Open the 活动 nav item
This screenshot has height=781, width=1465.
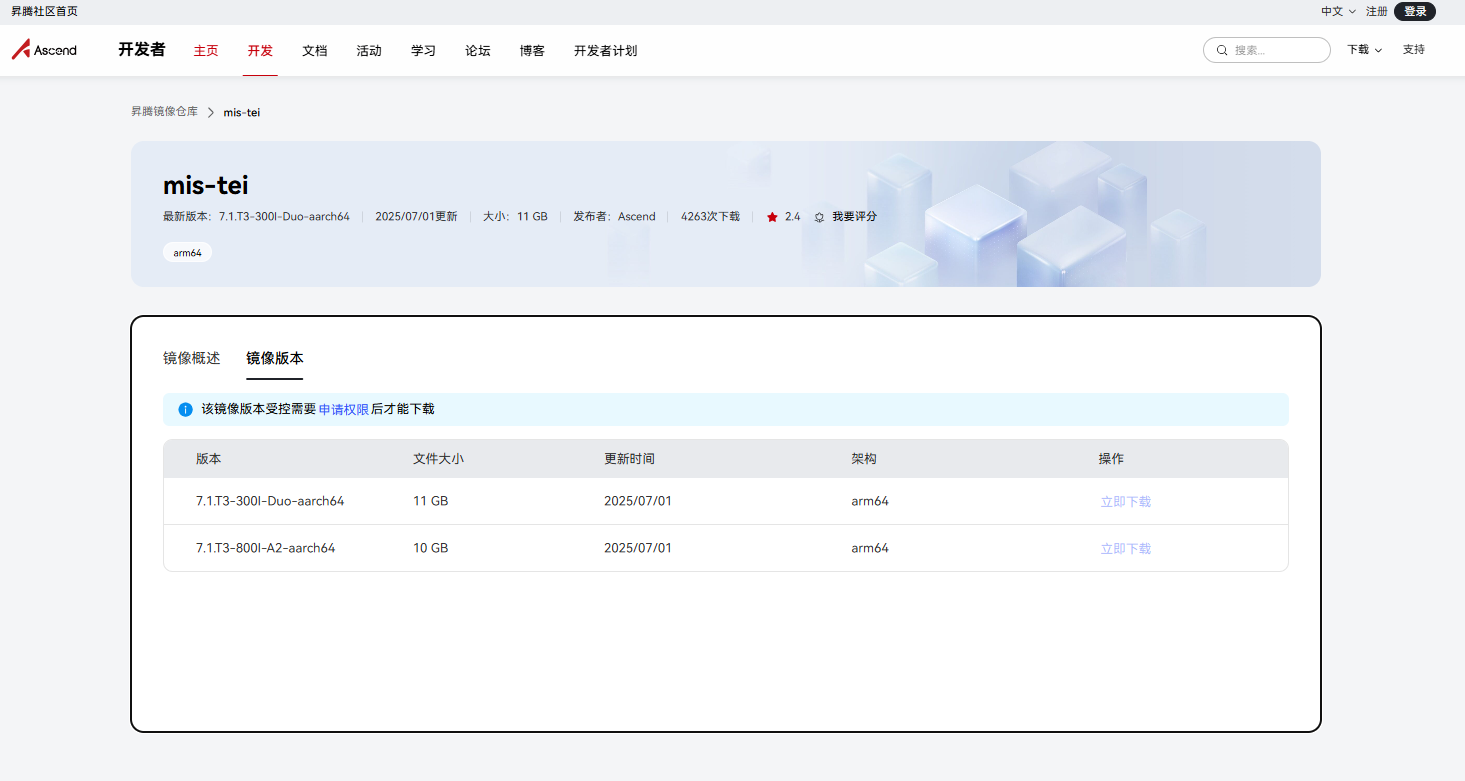(369, 51)
